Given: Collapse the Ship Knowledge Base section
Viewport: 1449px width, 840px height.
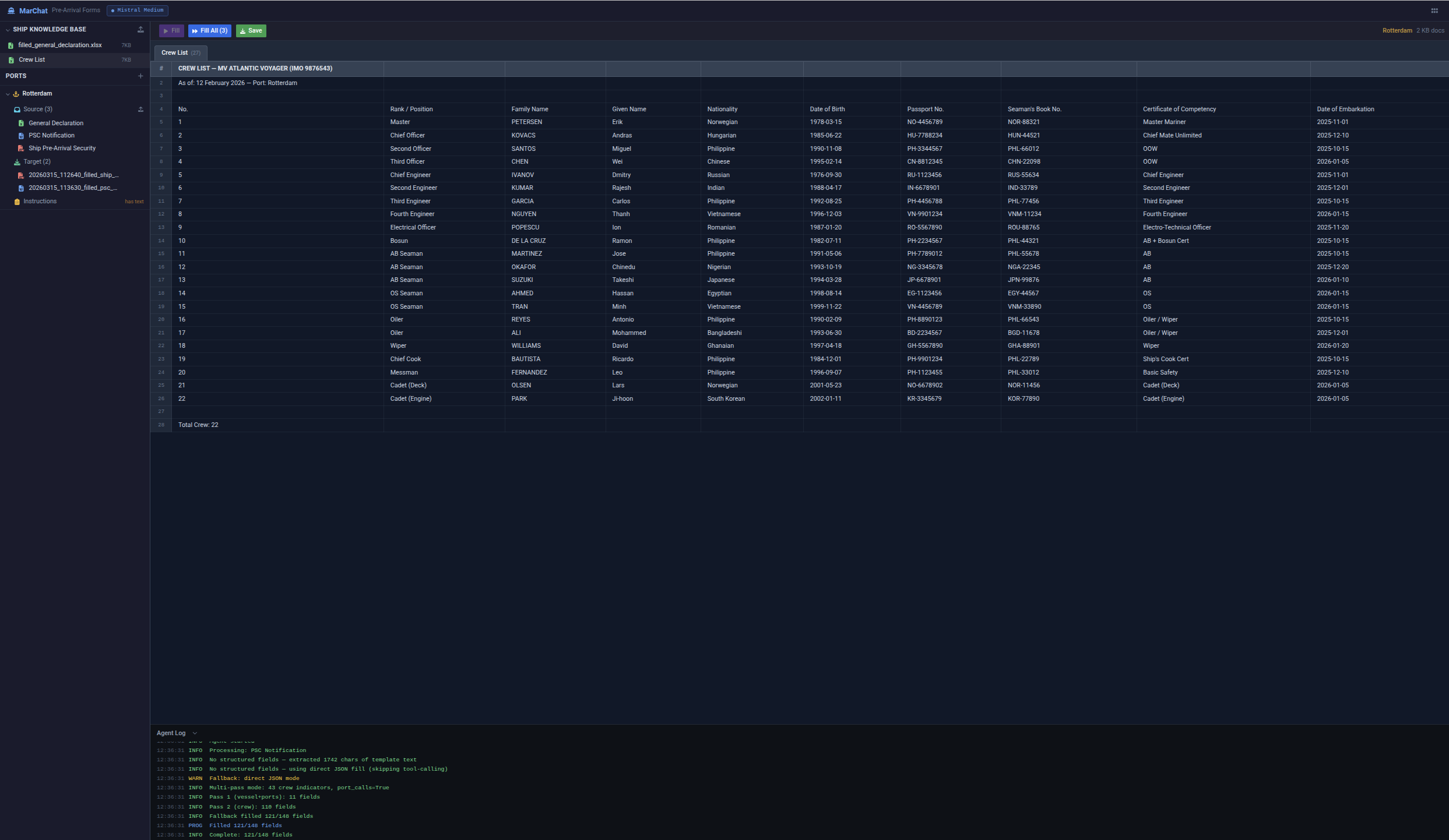Looking at the screenshot, I should [8, 30].
